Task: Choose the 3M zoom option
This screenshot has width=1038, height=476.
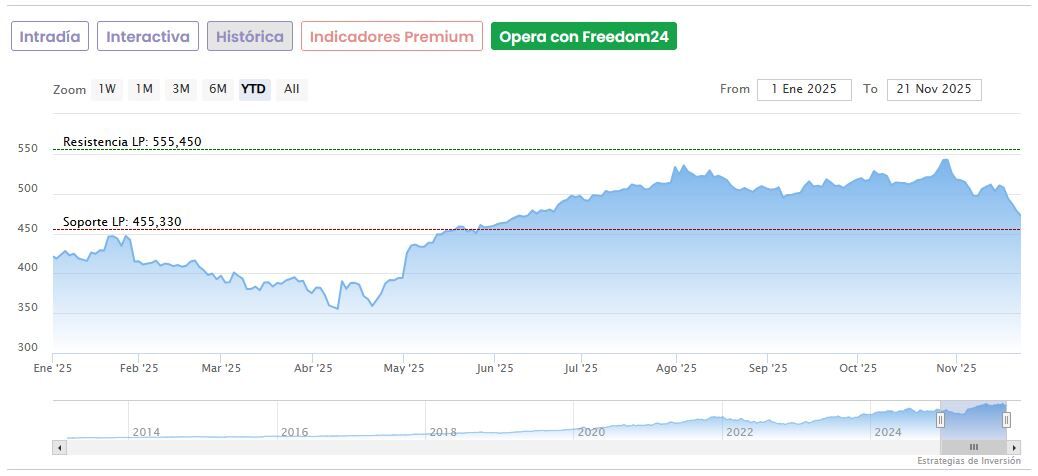Action: pyautogui.click(x=181, y=89)
